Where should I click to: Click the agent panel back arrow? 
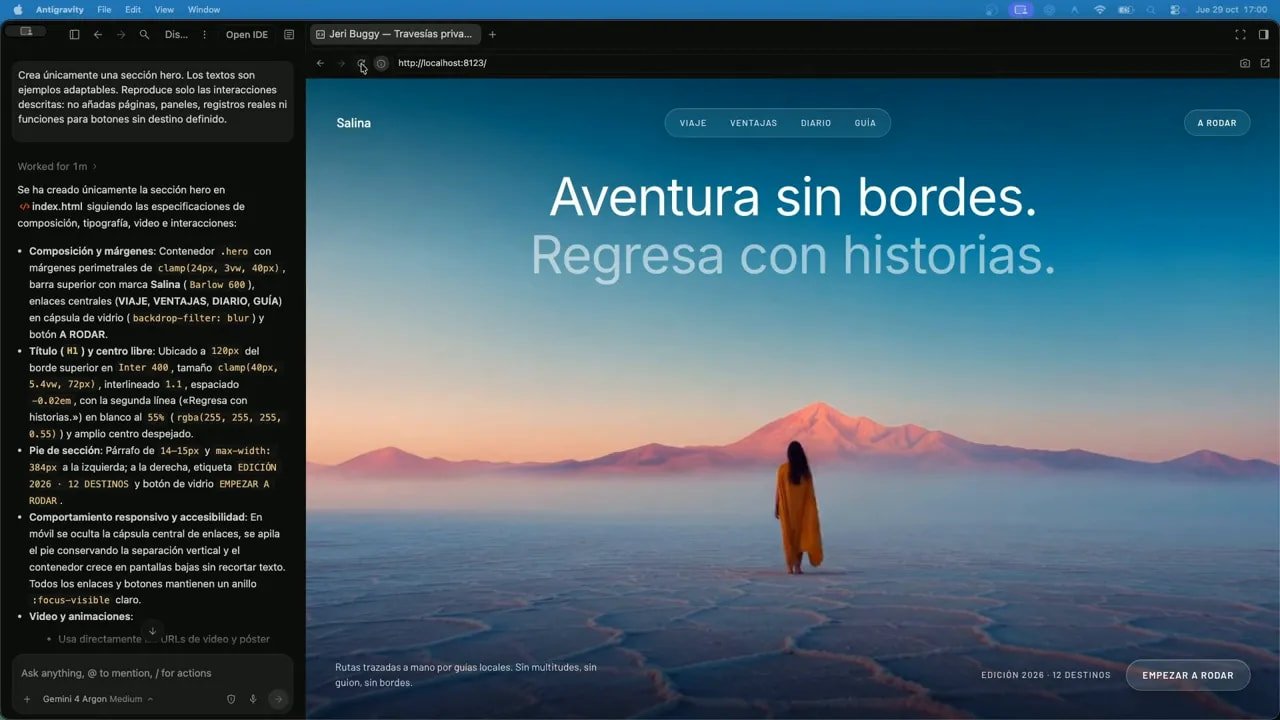(98, 34)
